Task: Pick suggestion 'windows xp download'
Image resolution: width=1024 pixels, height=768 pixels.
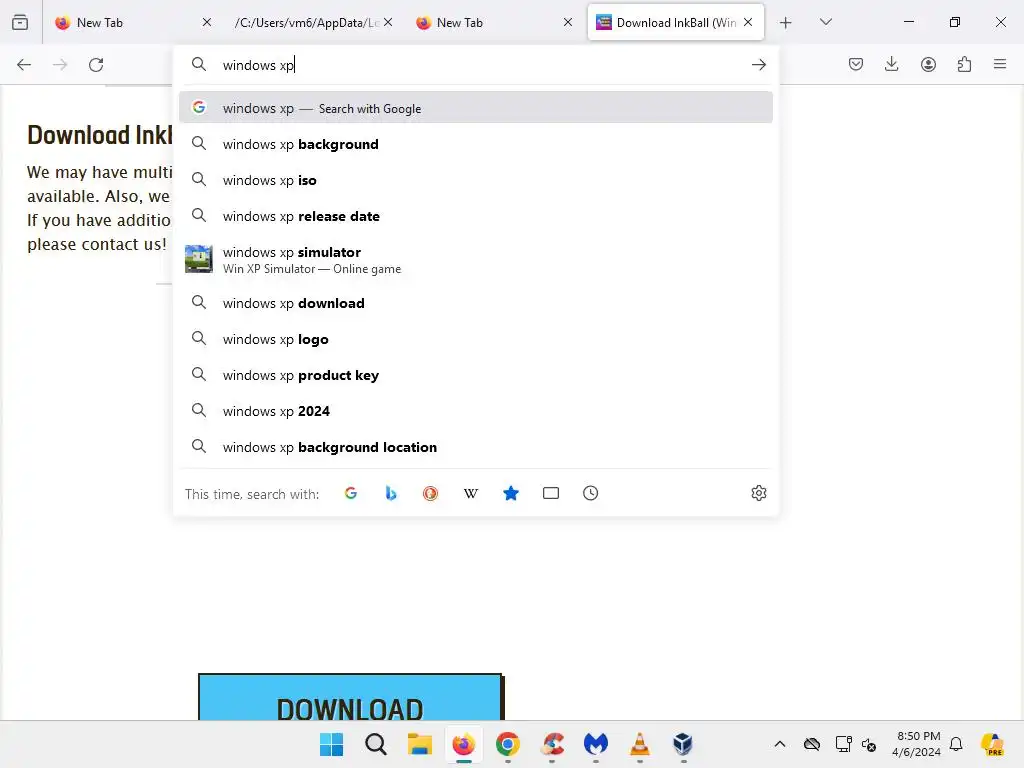Action: [475, 303]
